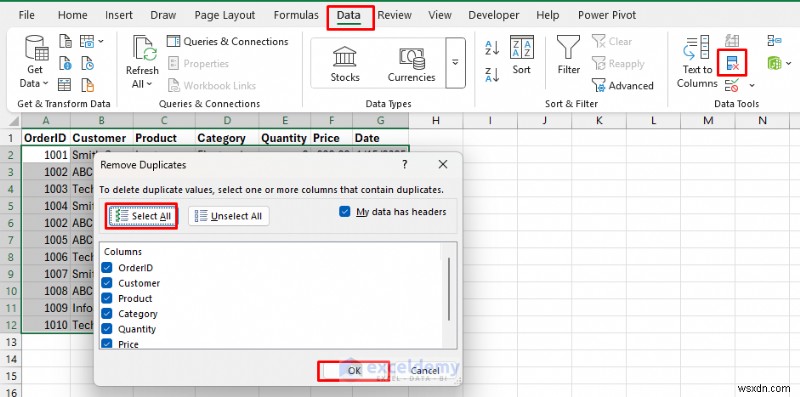Click cell A12 containing 1010
Viewport: 800px width, 397px height.
pos(46,325)
